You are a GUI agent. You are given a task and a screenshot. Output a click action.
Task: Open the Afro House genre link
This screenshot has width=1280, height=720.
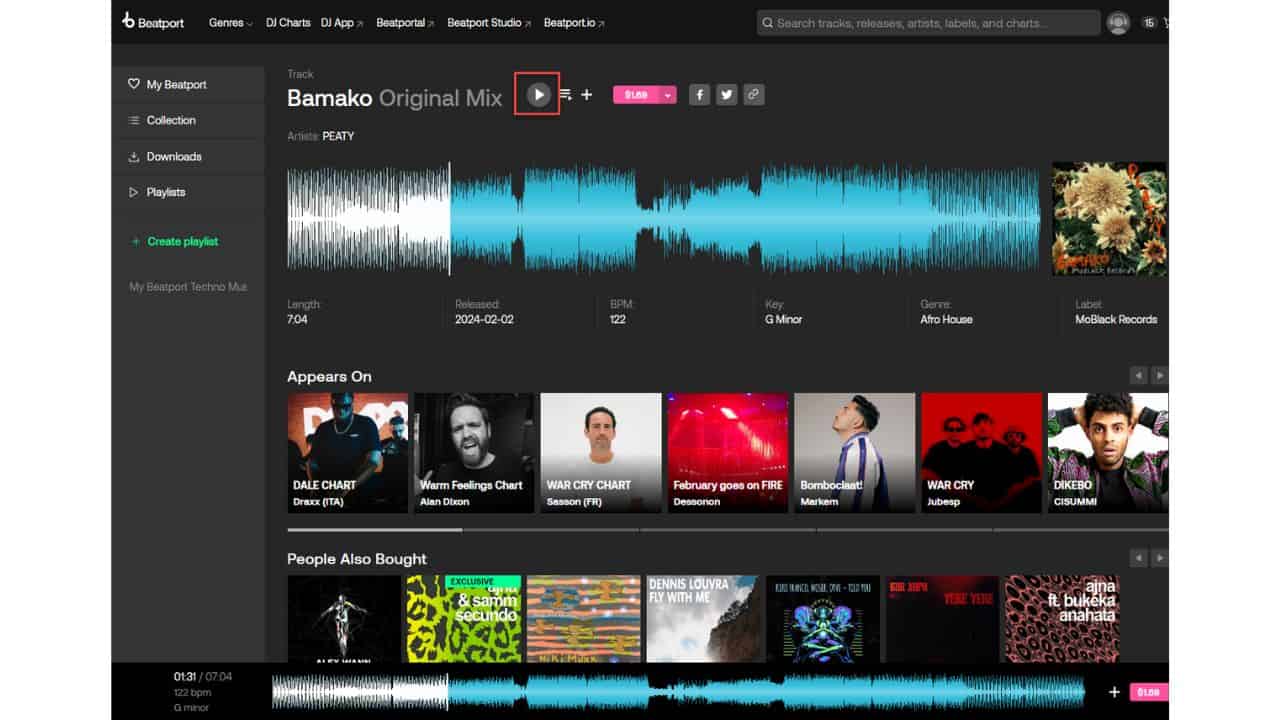[x=946, y=319]
